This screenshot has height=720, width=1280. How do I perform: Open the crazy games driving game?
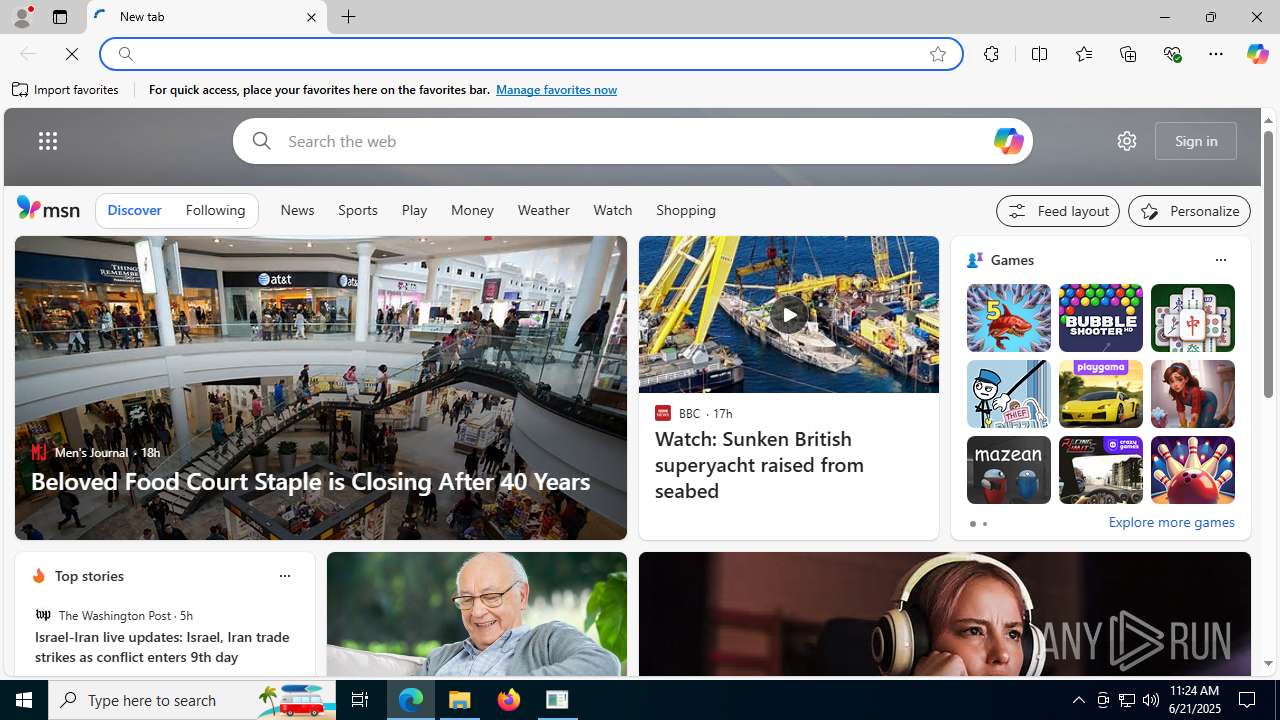[x=1100, y=470]
